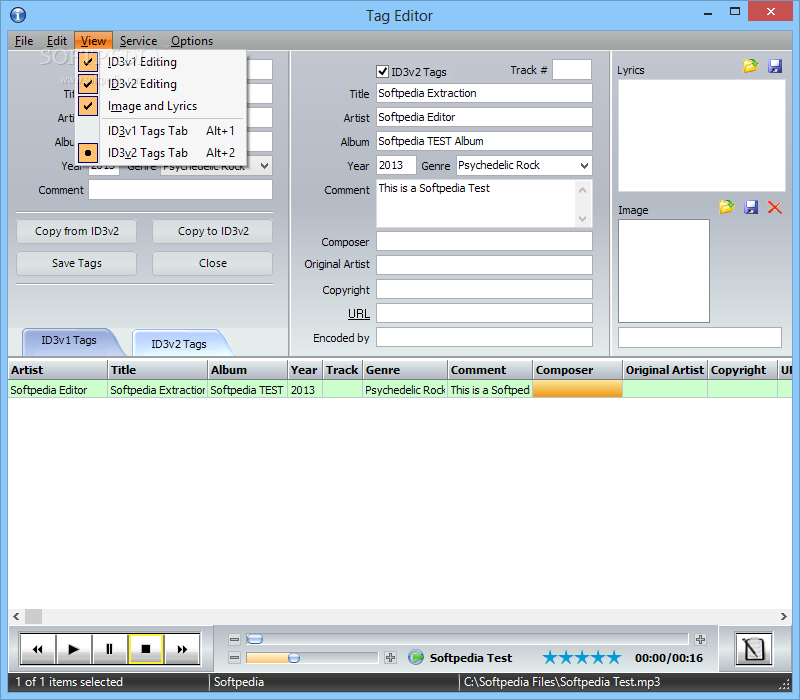Open the Options menu
This screenshot has height=700, width=800.
[192, 41]
